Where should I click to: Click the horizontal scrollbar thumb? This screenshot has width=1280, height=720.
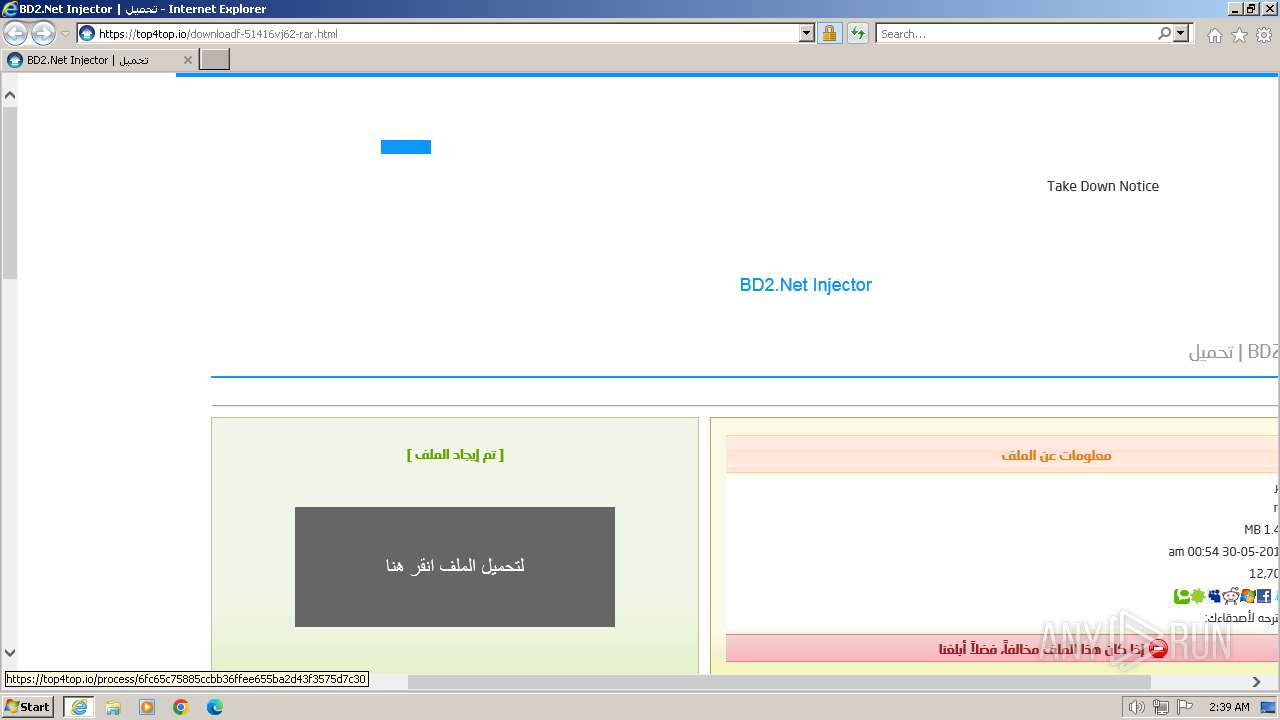click(x=779, y=681)
